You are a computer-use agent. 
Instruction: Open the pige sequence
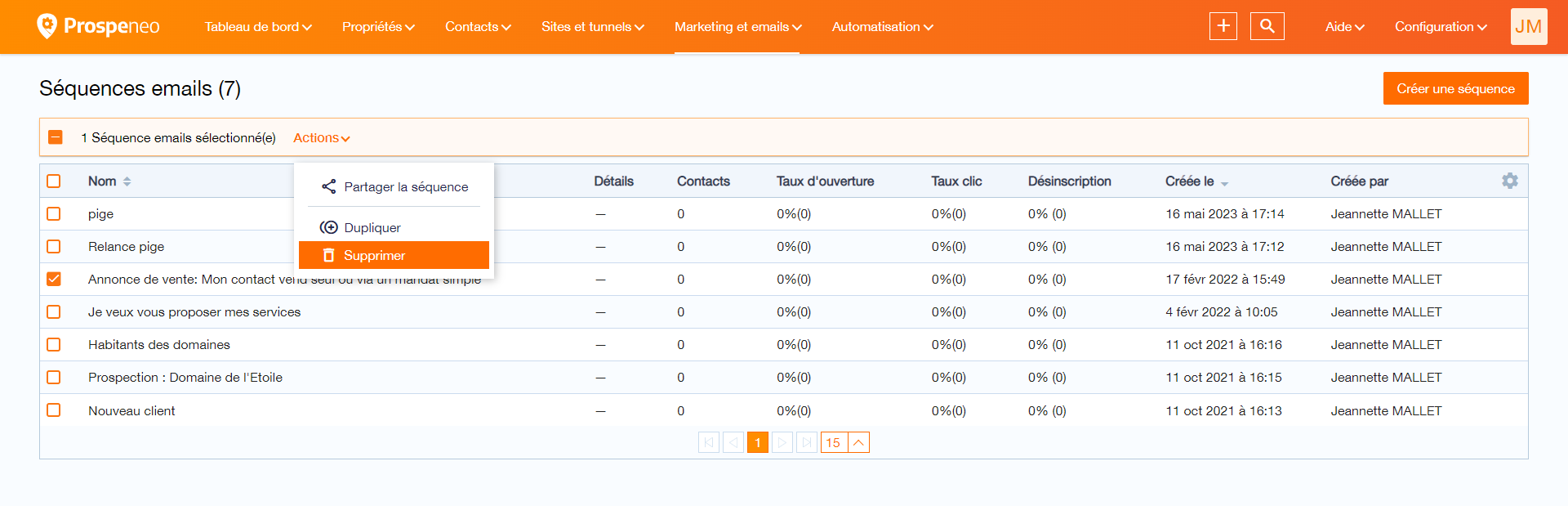pyautogui.click(x=100, y=213)
